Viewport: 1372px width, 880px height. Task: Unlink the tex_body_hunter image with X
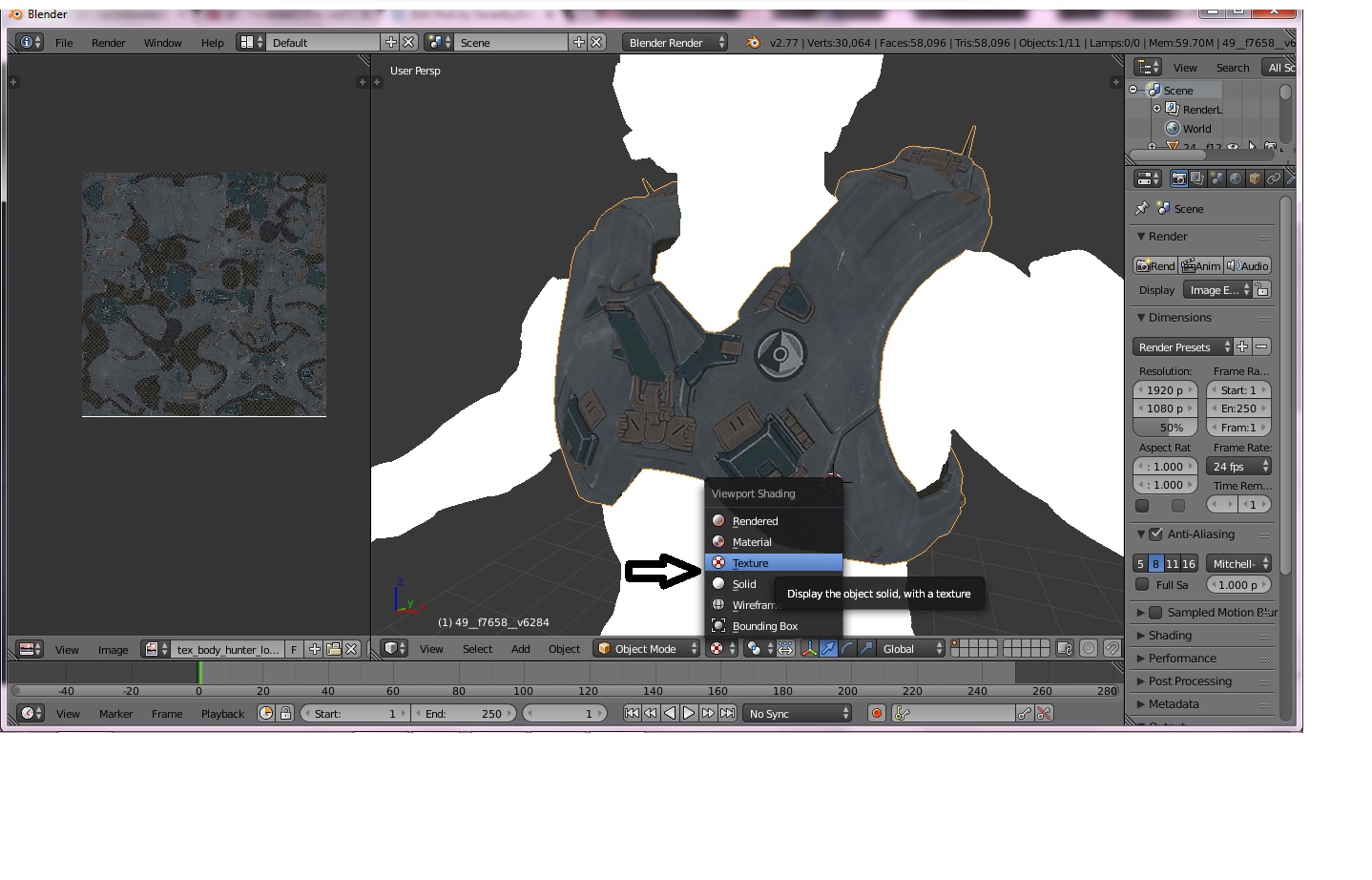click(351, 649)
